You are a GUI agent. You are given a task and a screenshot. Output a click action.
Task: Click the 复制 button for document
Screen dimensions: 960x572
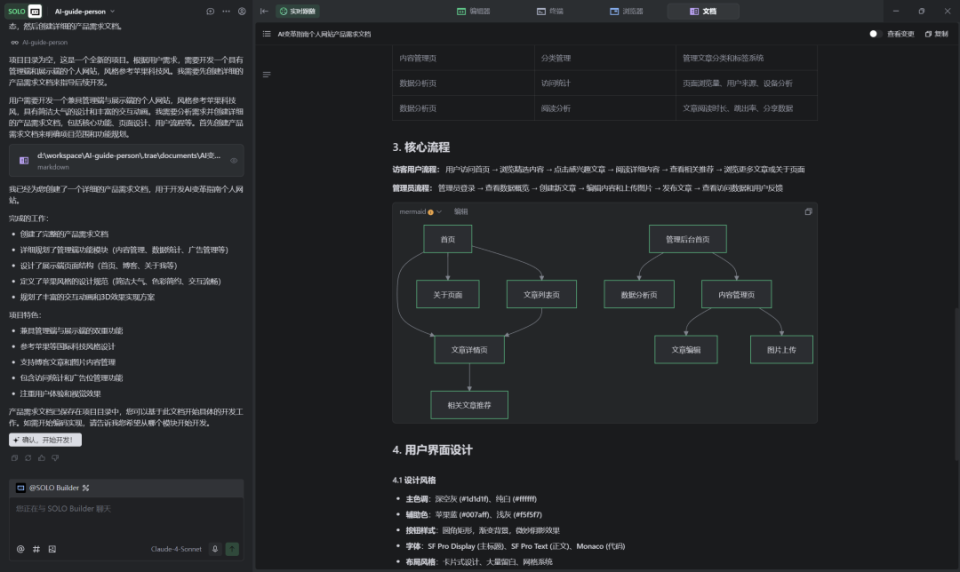point(936,33)
